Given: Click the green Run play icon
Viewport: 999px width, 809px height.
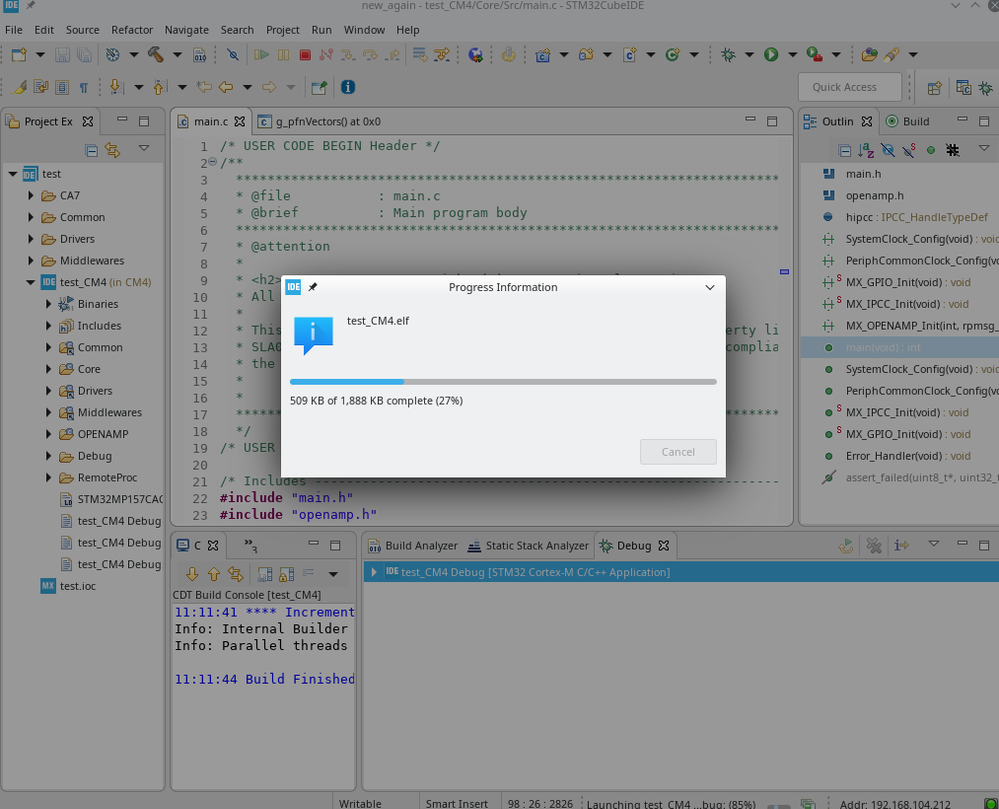Looking at the screenshot, I should [x=771, y=55].
